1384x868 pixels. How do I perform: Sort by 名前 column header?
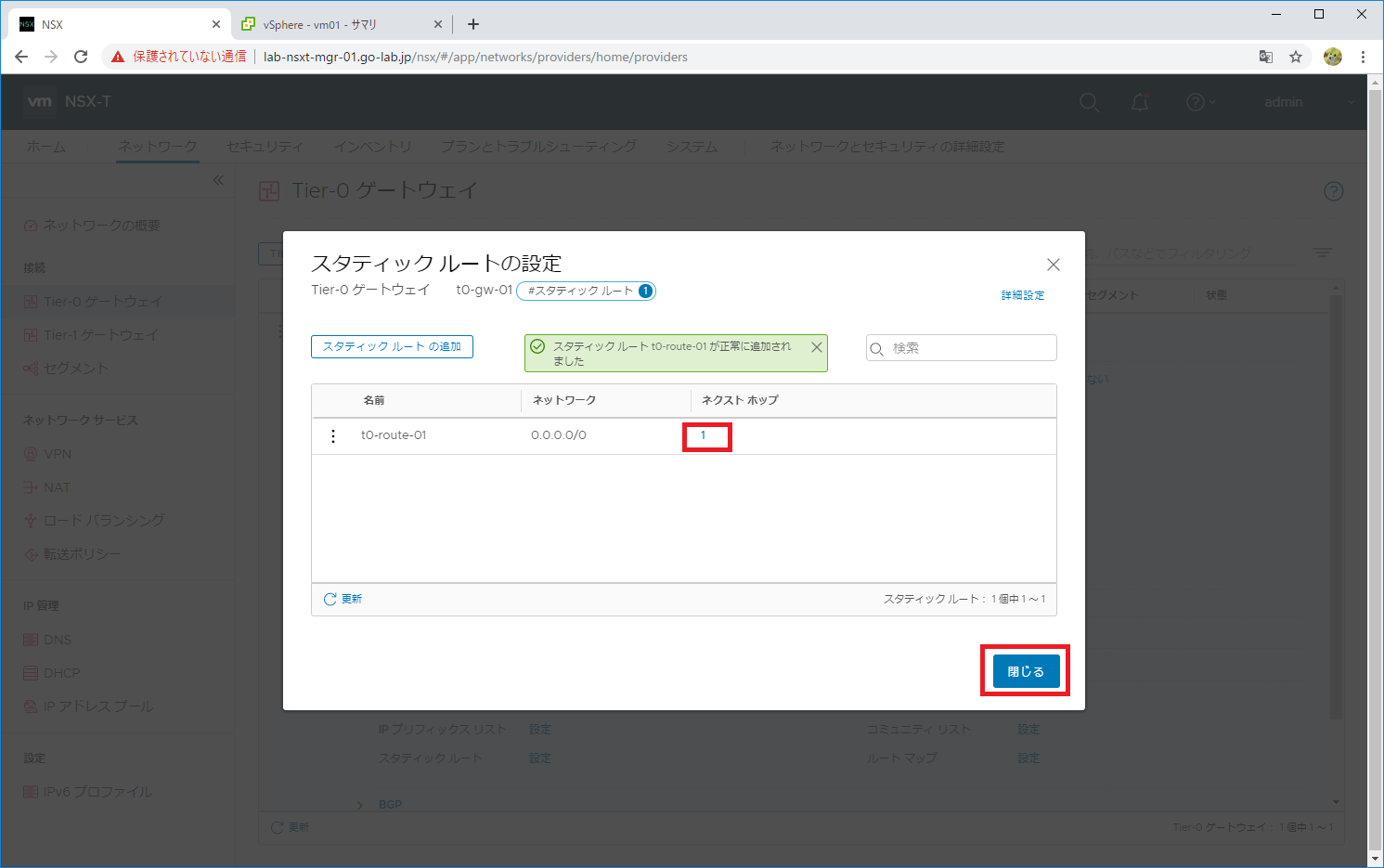(374, 400)
